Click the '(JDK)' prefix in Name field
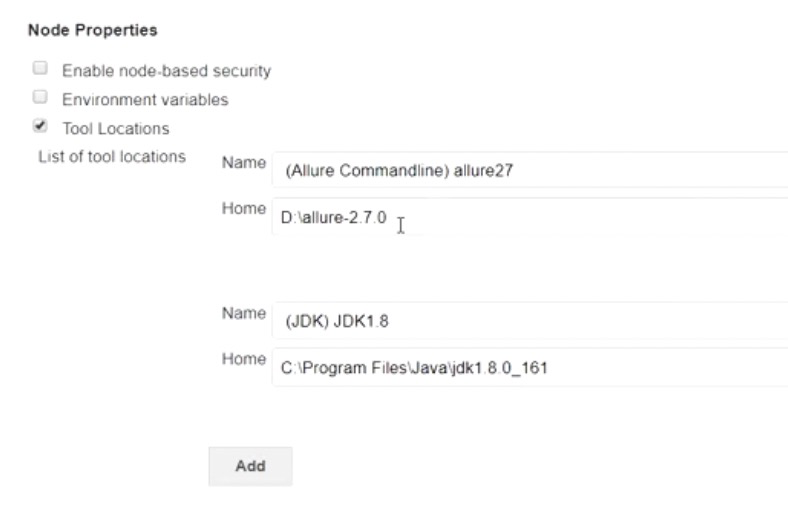The width and height of the screenshot is (788, 510). pos(303,322)
